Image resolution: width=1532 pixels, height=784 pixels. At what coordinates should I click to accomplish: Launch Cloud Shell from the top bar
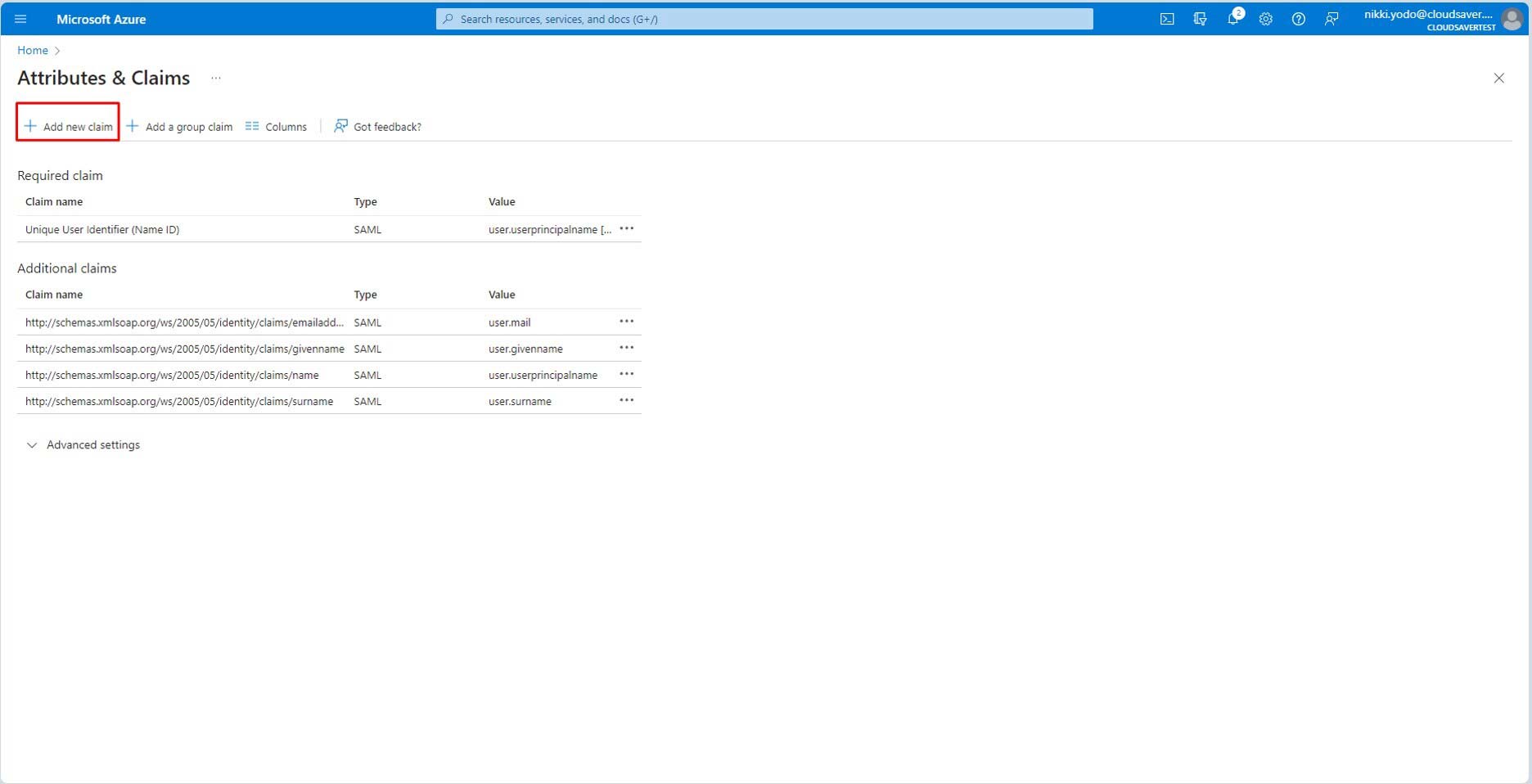pos(1167,19)
